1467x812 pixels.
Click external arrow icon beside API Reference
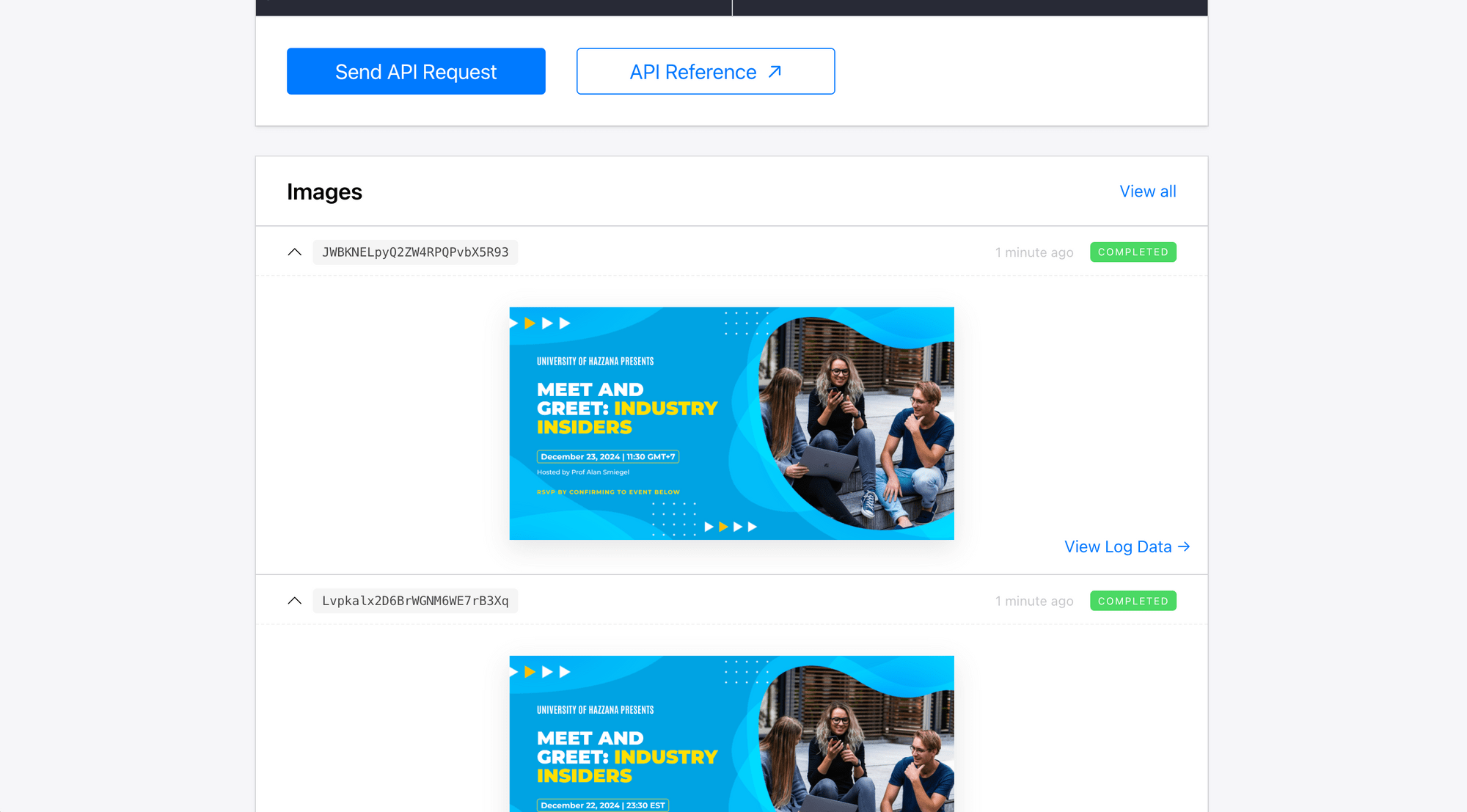tap(775, 72)
